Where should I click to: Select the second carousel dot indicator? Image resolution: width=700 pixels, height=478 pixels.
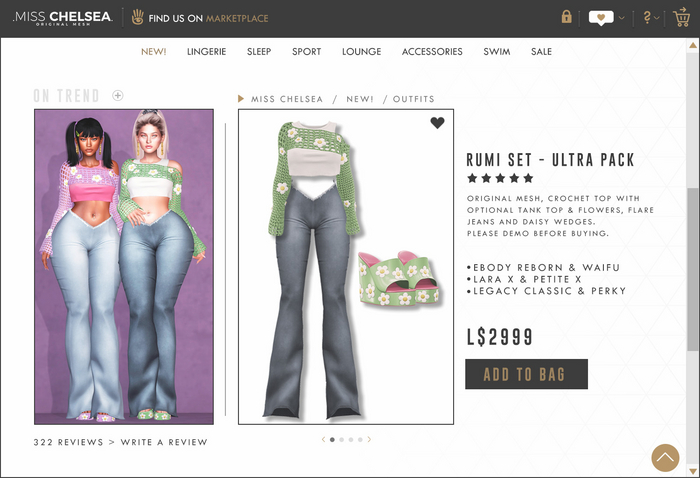(342, 440)
